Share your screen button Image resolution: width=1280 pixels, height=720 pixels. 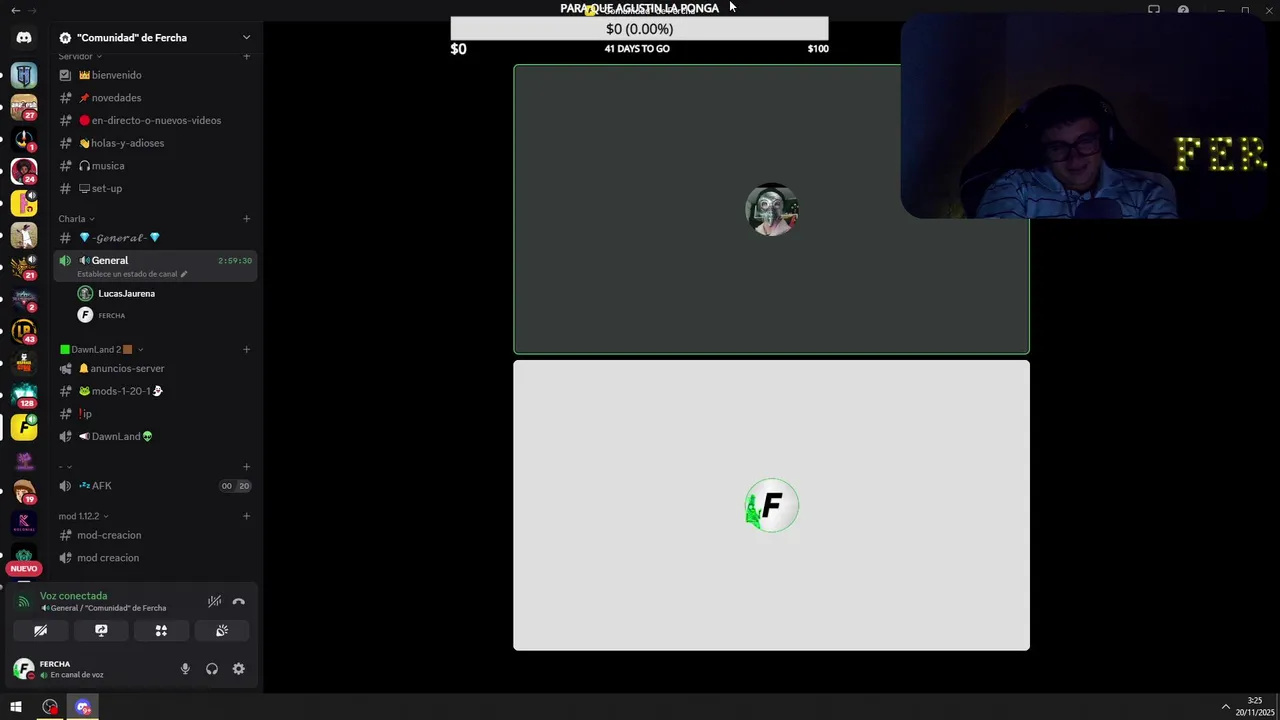tap(101, 631)
